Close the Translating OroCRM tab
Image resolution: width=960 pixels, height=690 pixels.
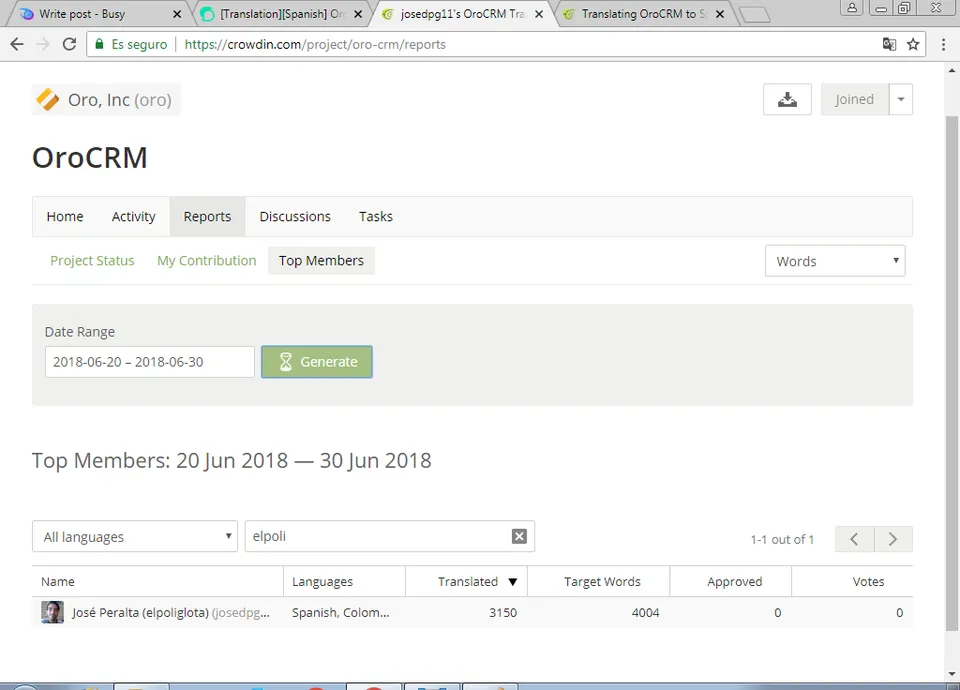[720, 13]
